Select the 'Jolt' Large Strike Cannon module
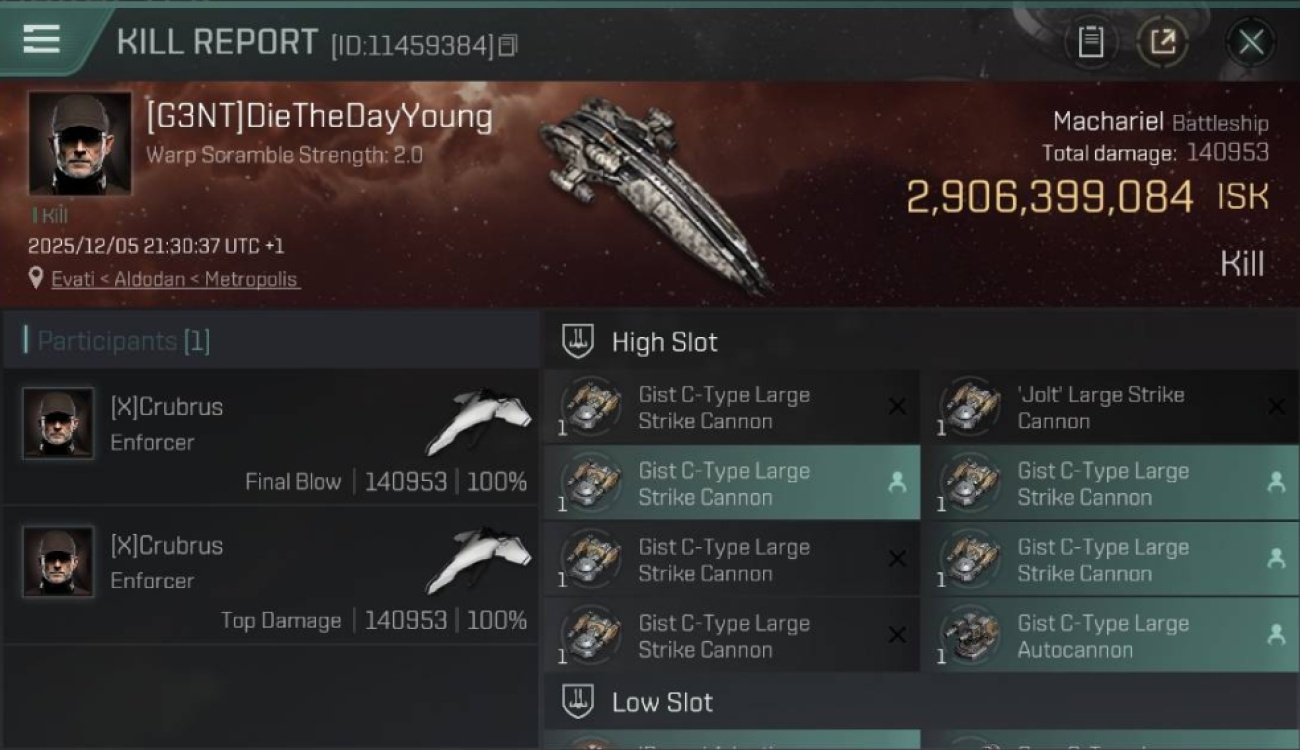1300x750 pixels. click(1100, 407)
